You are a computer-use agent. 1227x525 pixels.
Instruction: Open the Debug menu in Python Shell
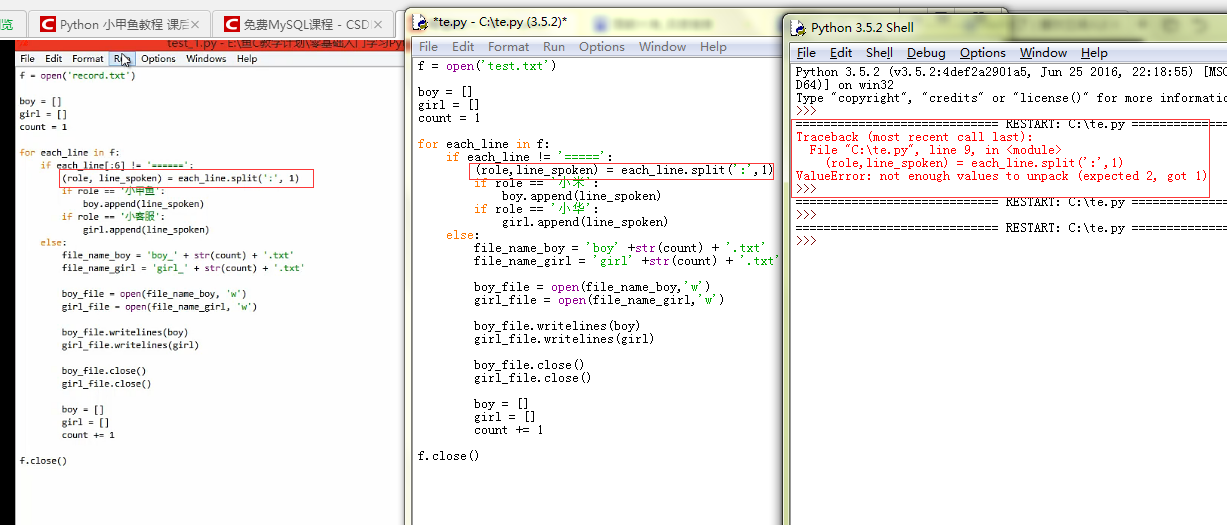click(926, 53)
